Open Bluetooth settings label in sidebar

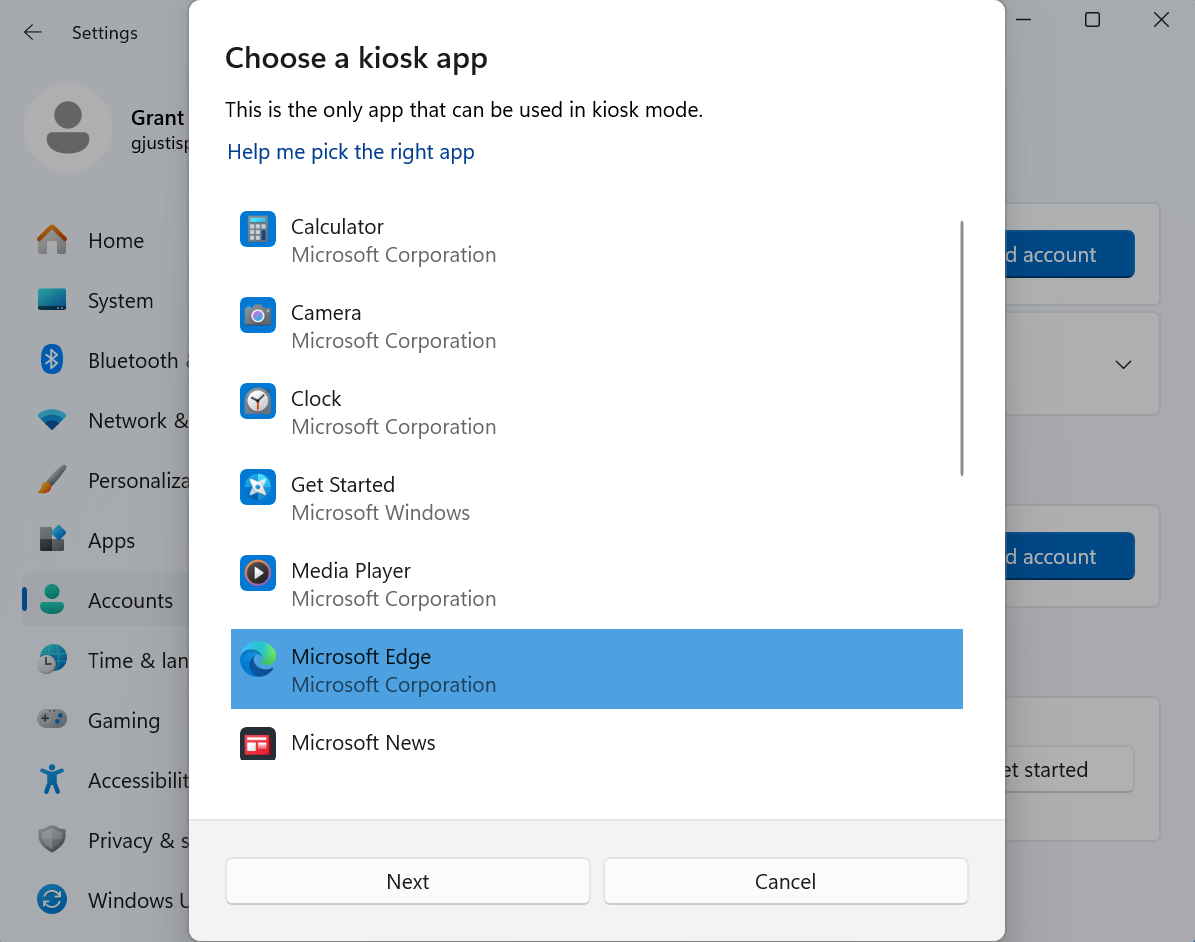137,360
